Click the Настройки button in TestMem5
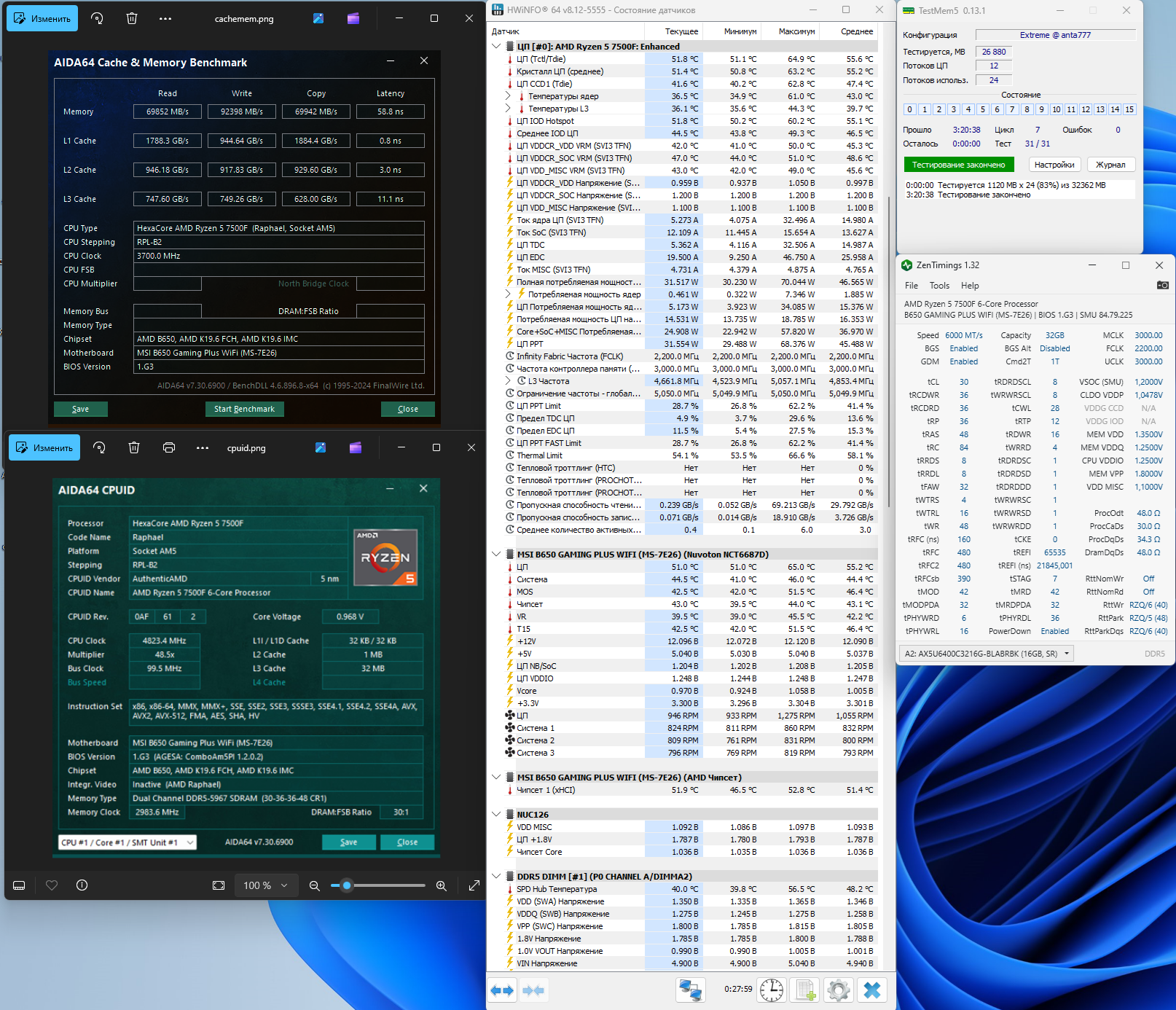The height and width of the screenshot is (1010, 1176). [1054, 165]
